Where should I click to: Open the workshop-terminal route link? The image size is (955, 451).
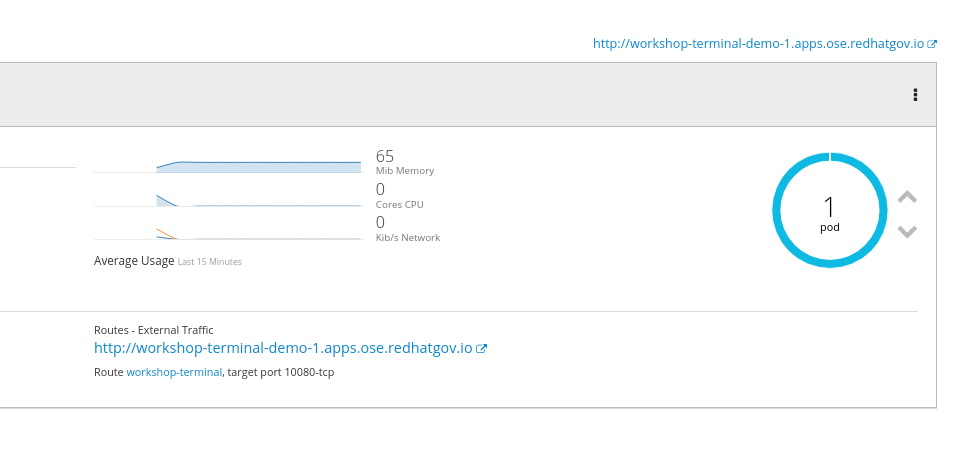point(174,373)
